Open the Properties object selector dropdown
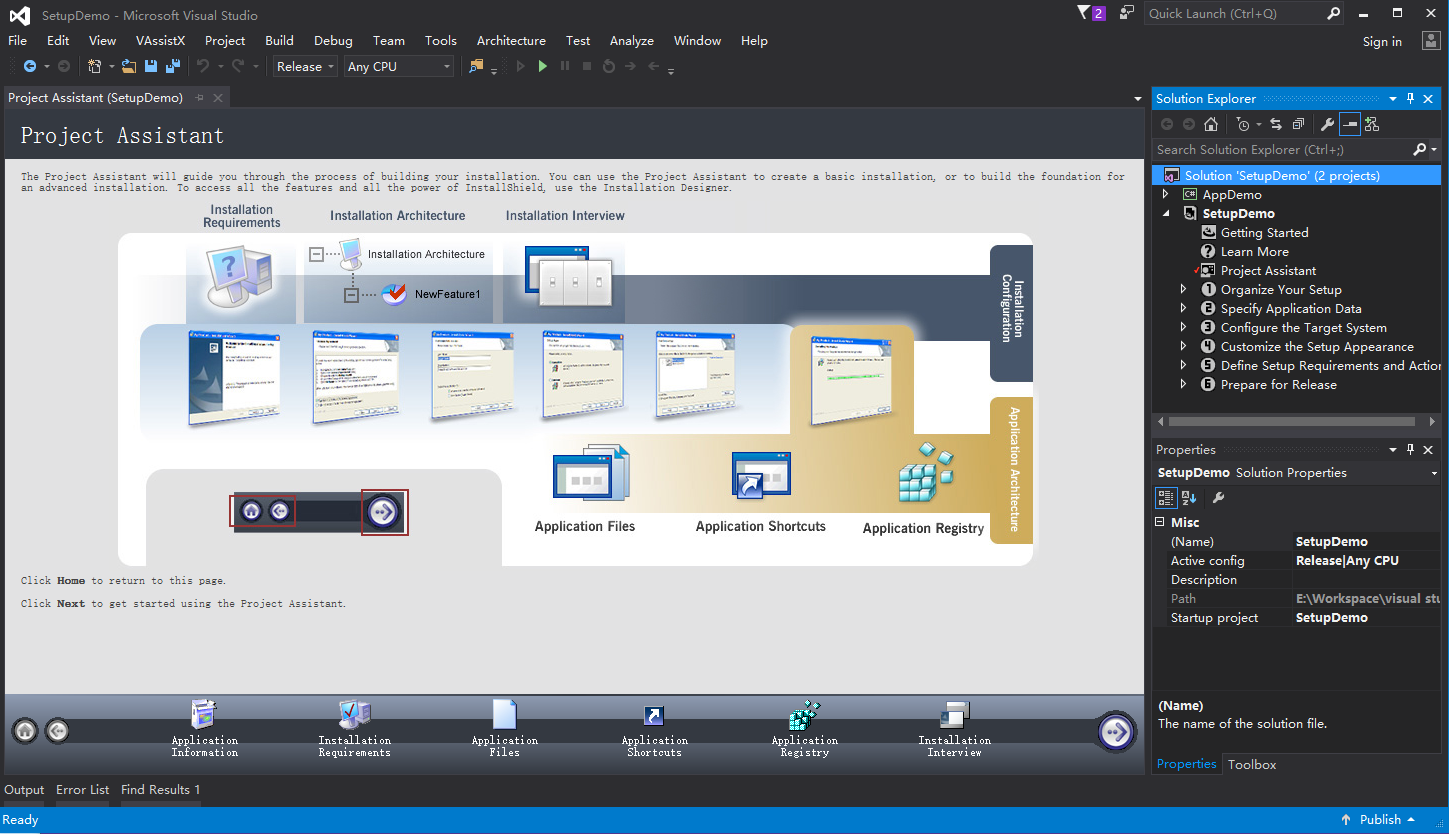Viewport: 1449px width, 834px height. coord(1435,473)
